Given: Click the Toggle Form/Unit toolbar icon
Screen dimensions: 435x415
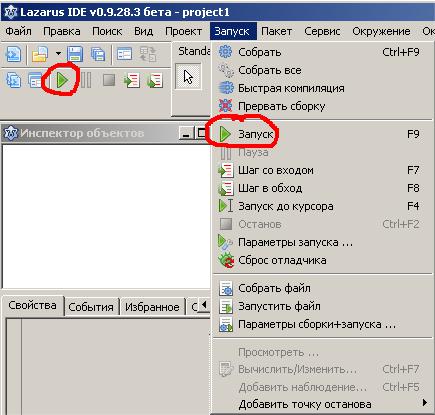Looking at the screenshot, I should (148, 54).
